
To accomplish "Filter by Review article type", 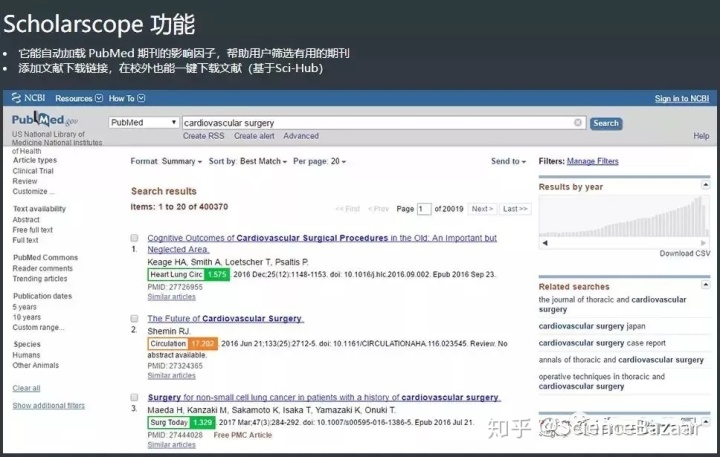I will (x=25, y=181).
